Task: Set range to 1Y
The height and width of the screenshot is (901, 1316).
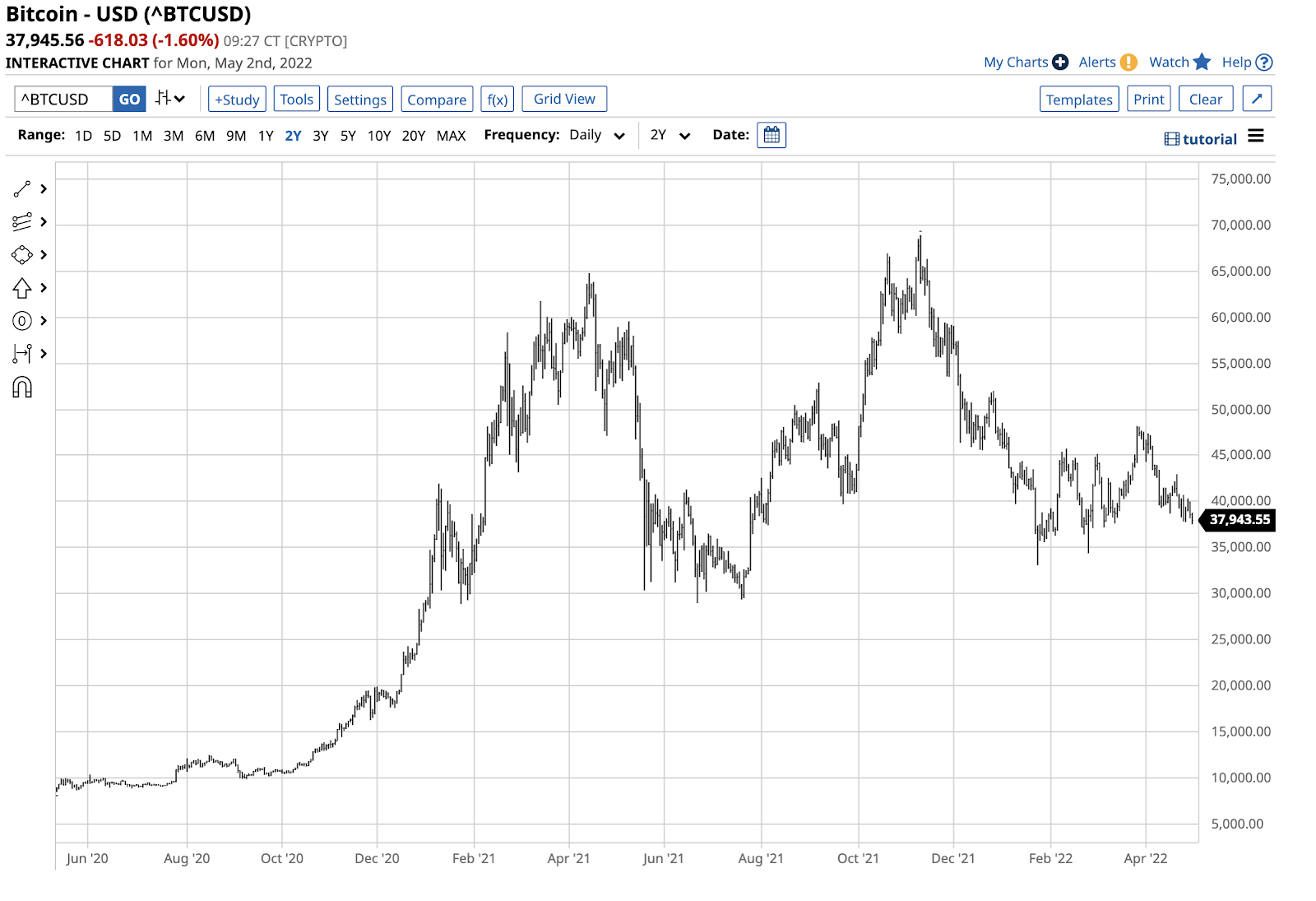Action: pos(266,136)
